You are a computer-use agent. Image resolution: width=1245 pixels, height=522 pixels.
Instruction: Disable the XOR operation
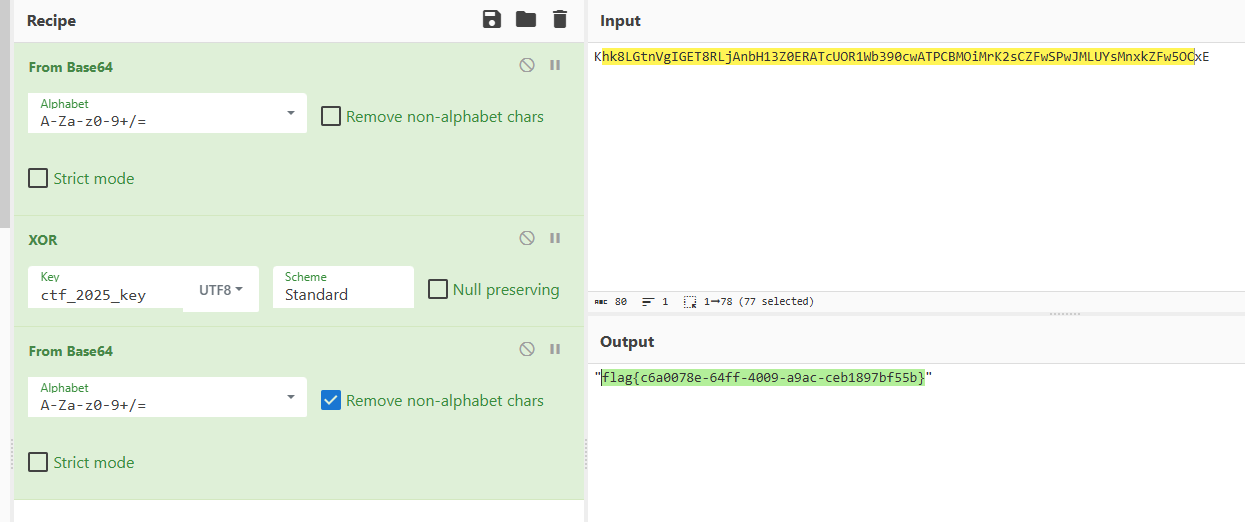tap(527, 238)
